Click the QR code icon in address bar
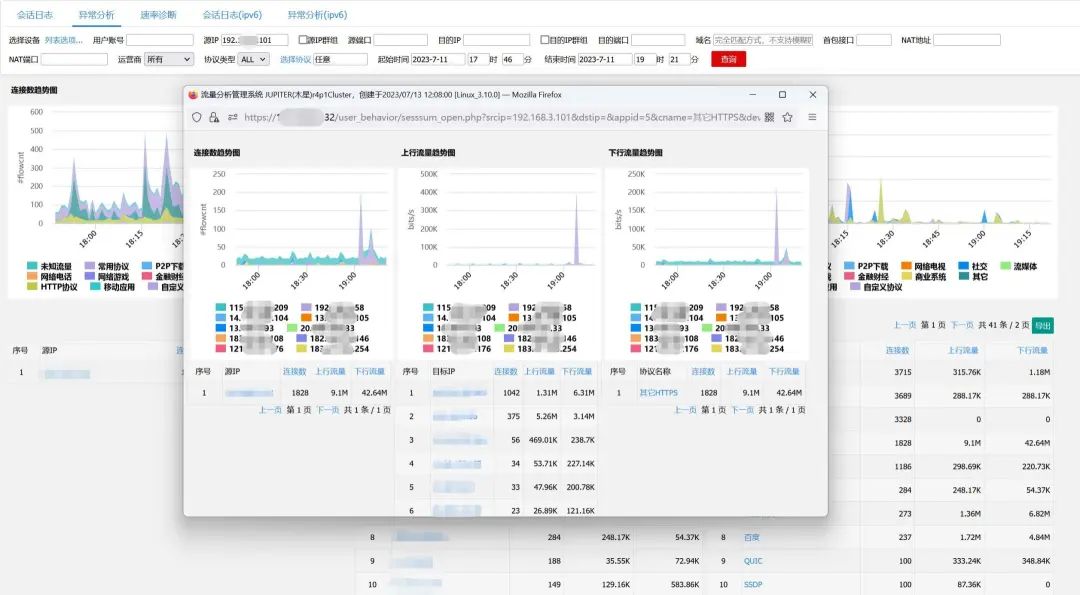The image size is (1080, 595). 769,117
